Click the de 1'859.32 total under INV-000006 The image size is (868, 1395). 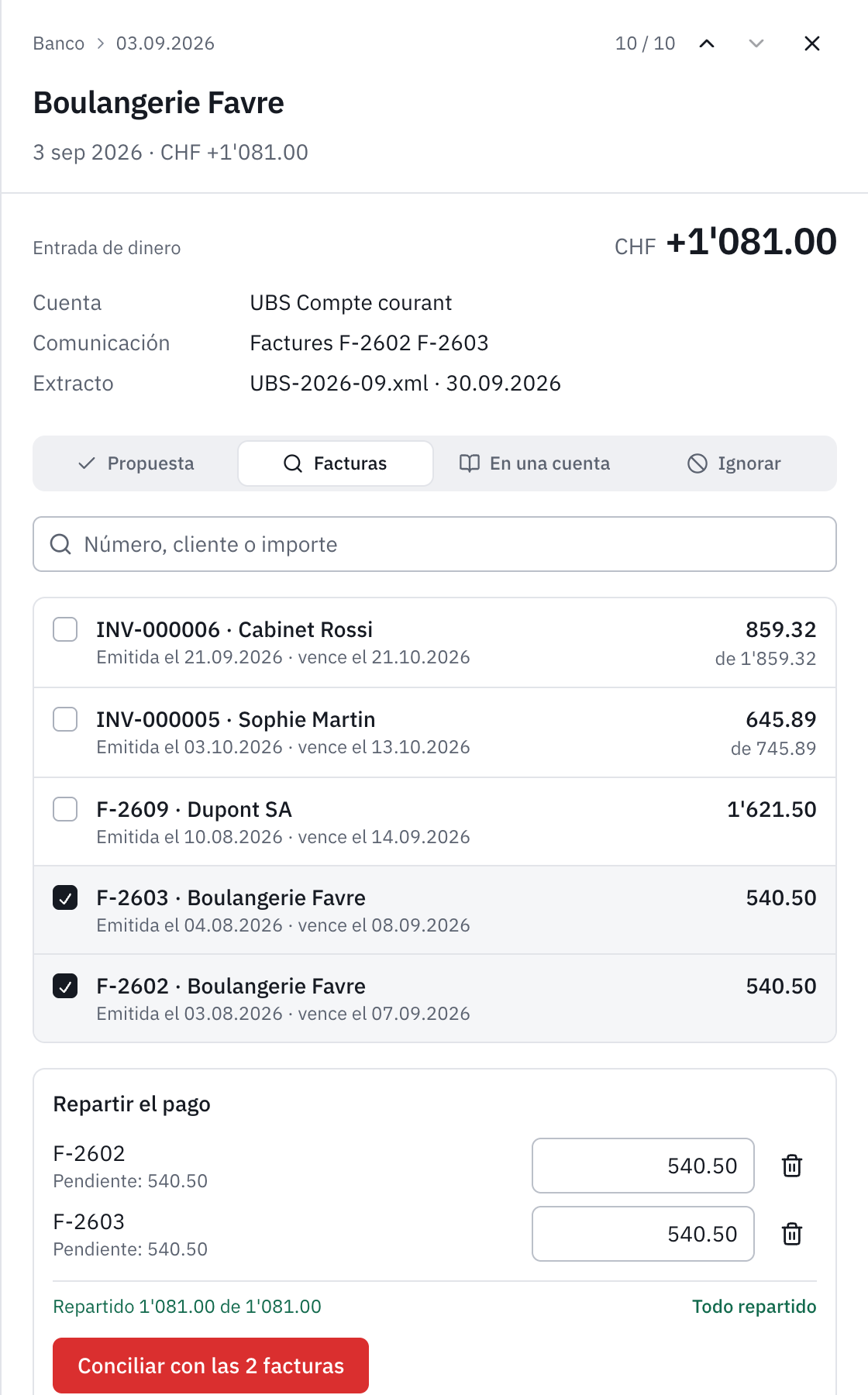tap(766, 659)
